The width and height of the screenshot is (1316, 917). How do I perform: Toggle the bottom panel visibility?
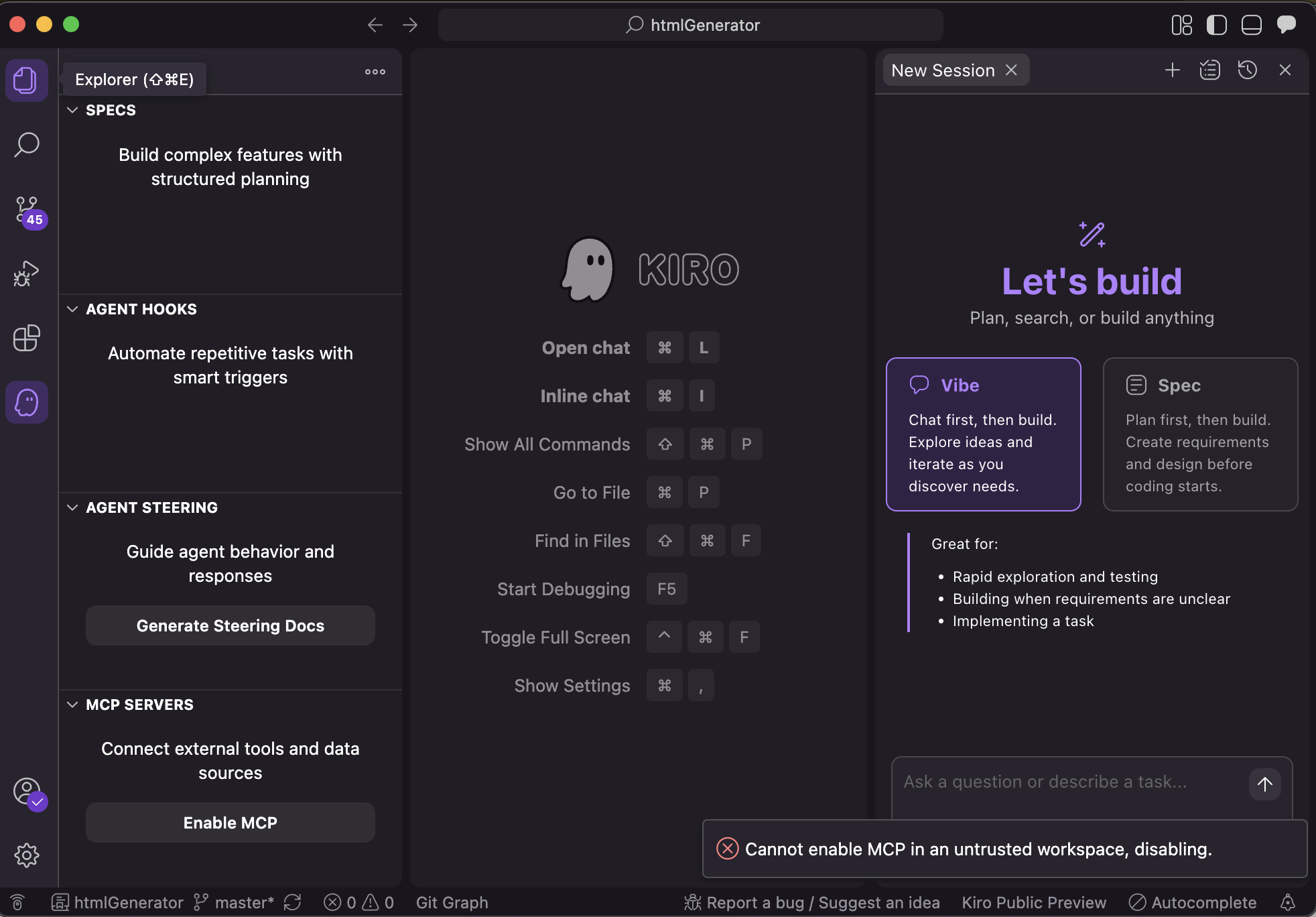point(1252,25)
